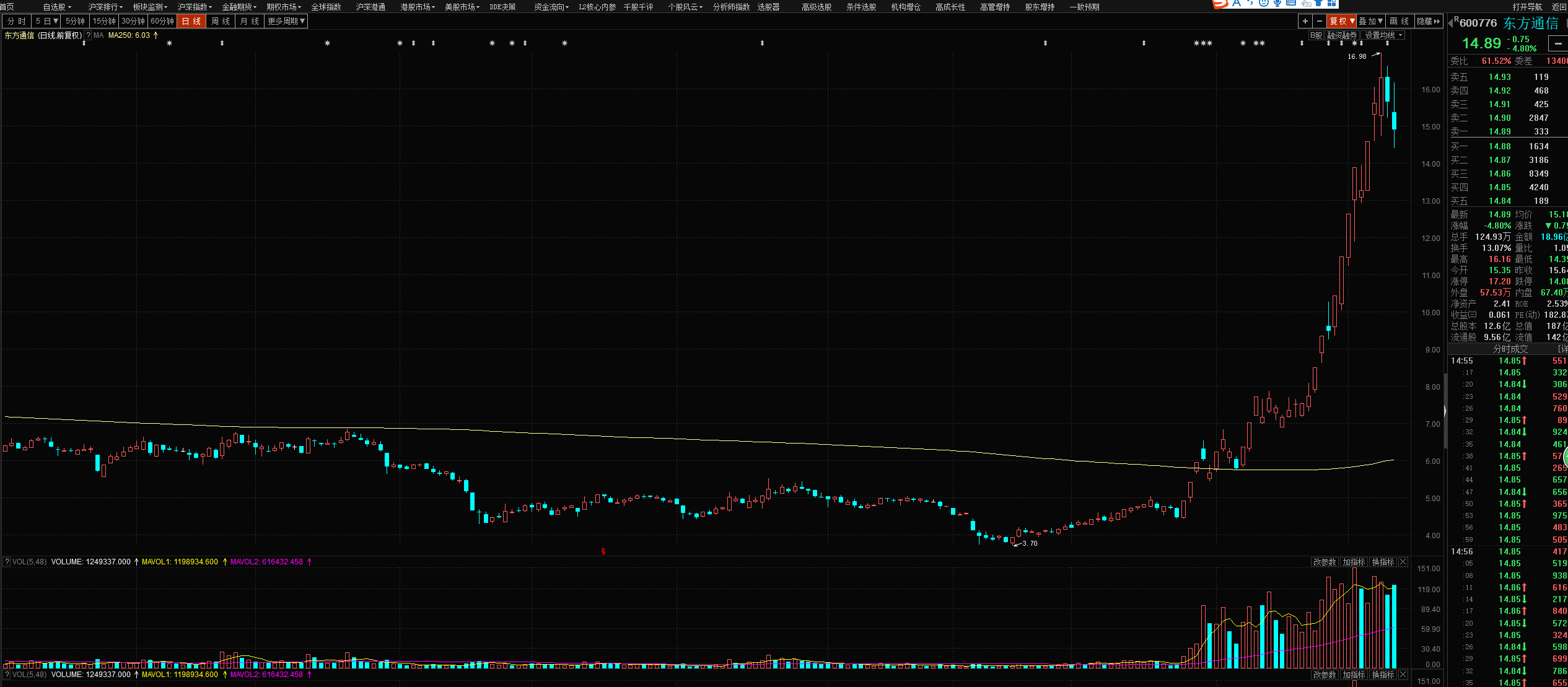Viewport: 1568px width, 687px height.
Task: Open the help question mark beside MA label
Action: pos(88,35)
